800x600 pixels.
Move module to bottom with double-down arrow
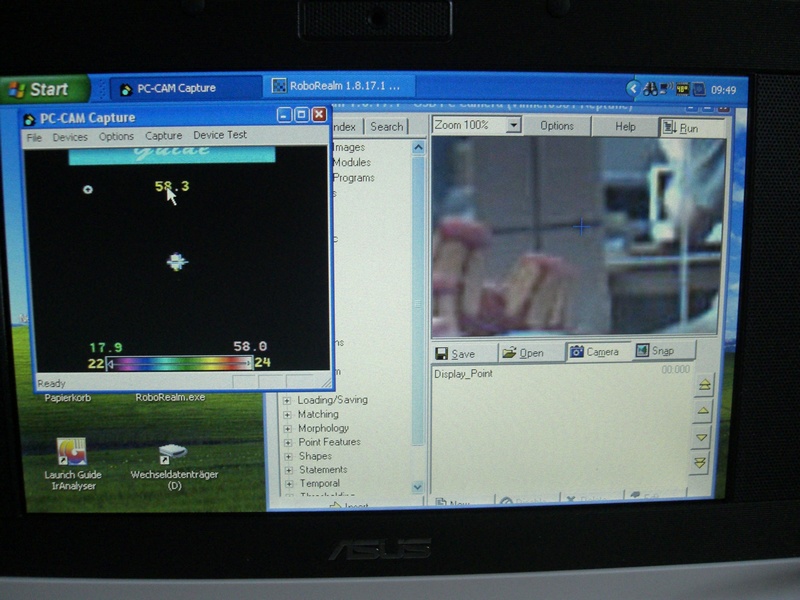click(701, 463)
